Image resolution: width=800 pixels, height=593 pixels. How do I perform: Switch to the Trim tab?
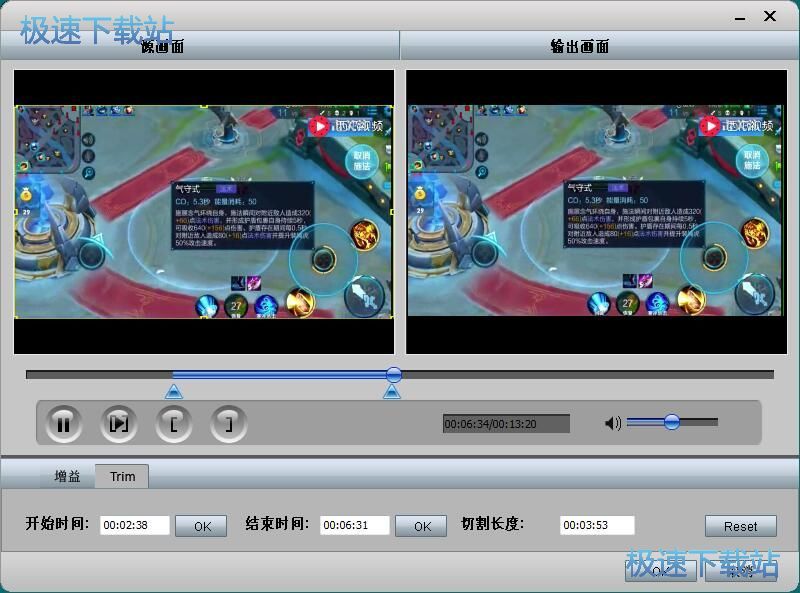click(x=122, y=476)
